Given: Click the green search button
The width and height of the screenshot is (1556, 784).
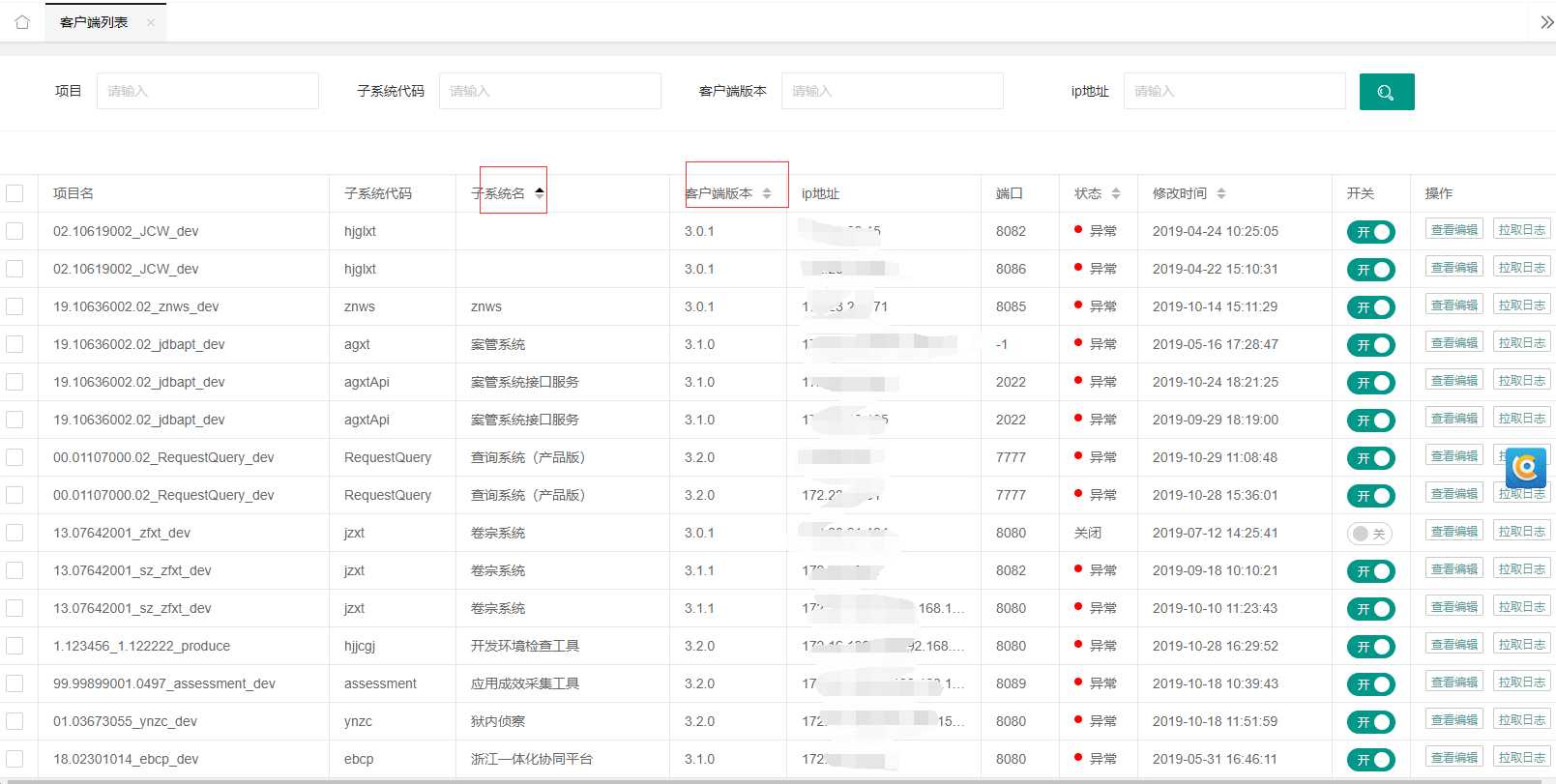Looking at the screenshot, I should click(1387, 92).
